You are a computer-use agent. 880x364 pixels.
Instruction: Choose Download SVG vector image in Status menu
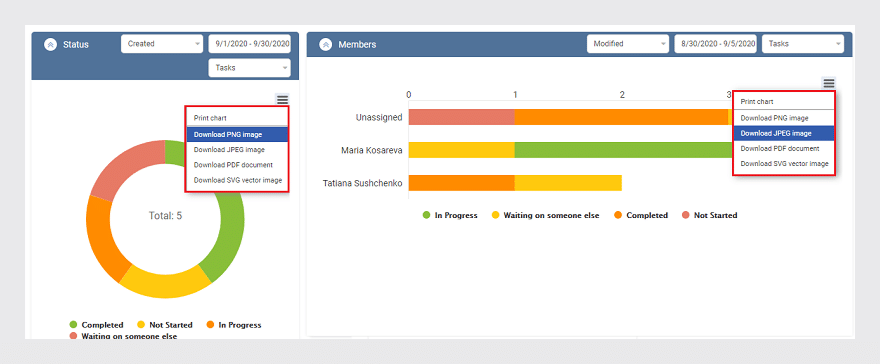click(x=237, y=180)
